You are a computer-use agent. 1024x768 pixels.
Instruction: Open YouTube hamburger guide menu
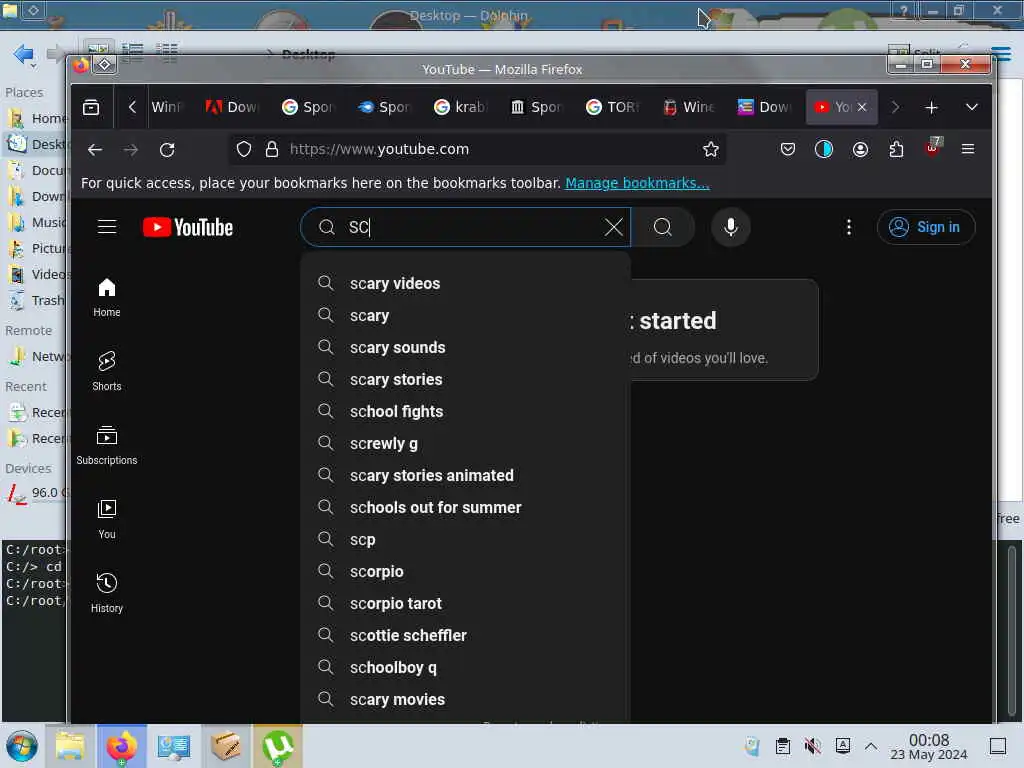pos(107,227)
